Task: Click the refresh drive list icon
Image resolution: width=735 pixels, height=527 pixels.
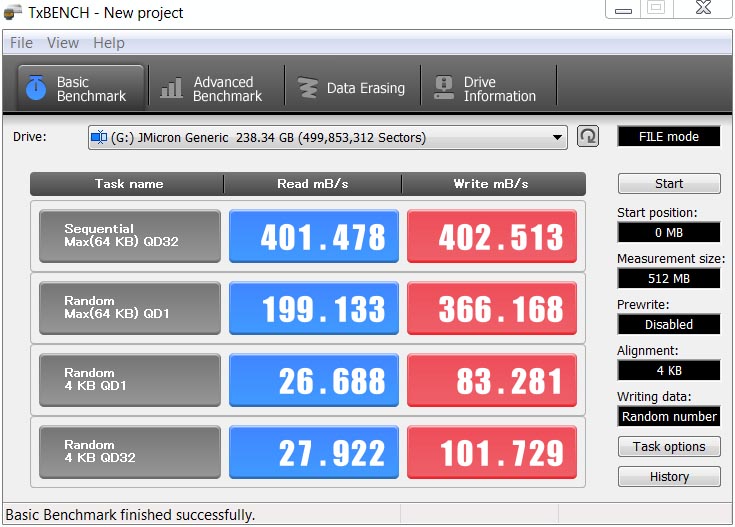Action: tap(588, 137)
